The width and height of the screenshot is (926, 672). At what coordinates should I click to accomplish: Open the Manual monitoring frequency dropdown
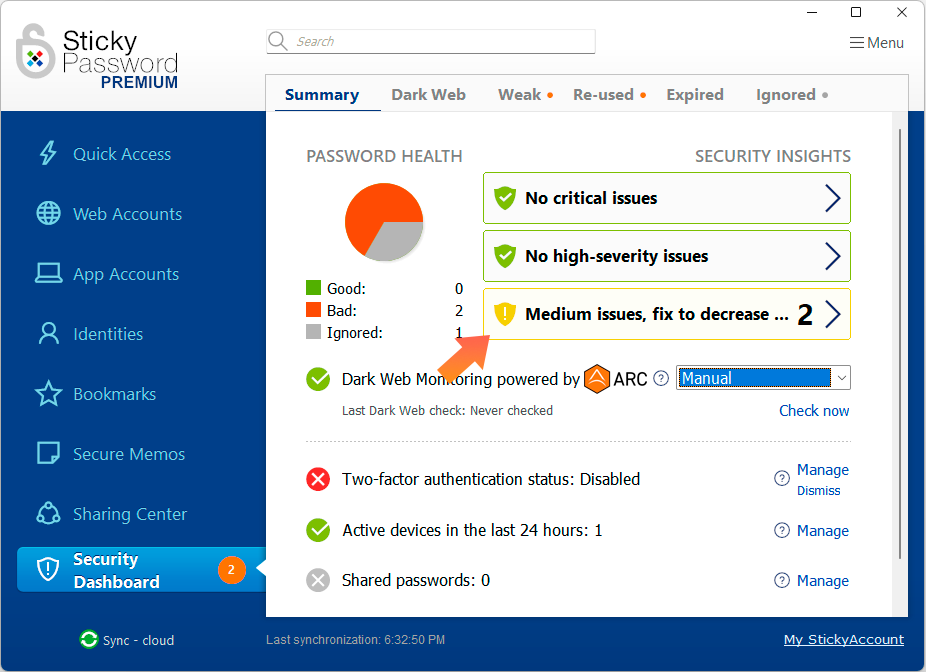[763, 378]
